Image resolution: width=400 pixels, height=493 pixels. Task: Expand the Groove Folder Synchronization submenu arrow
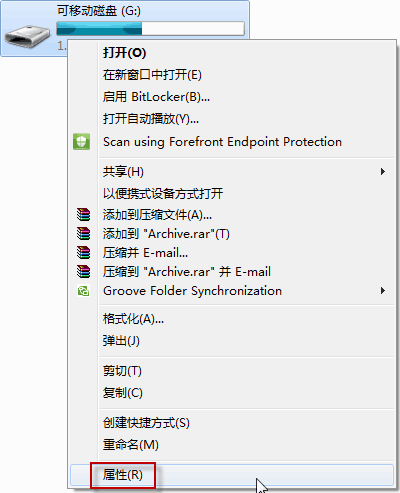[x=383, y=291]
